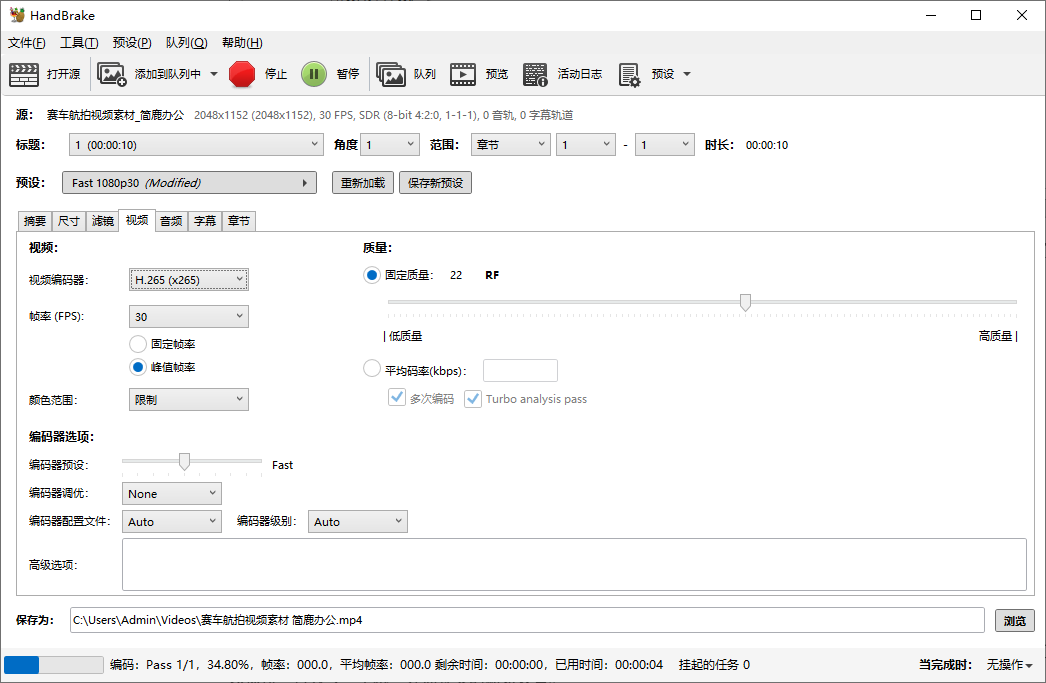Switch to the 音频 tab
This screenshot has width=1046, height=683.
pyautogui.click(x=170, y=221)
